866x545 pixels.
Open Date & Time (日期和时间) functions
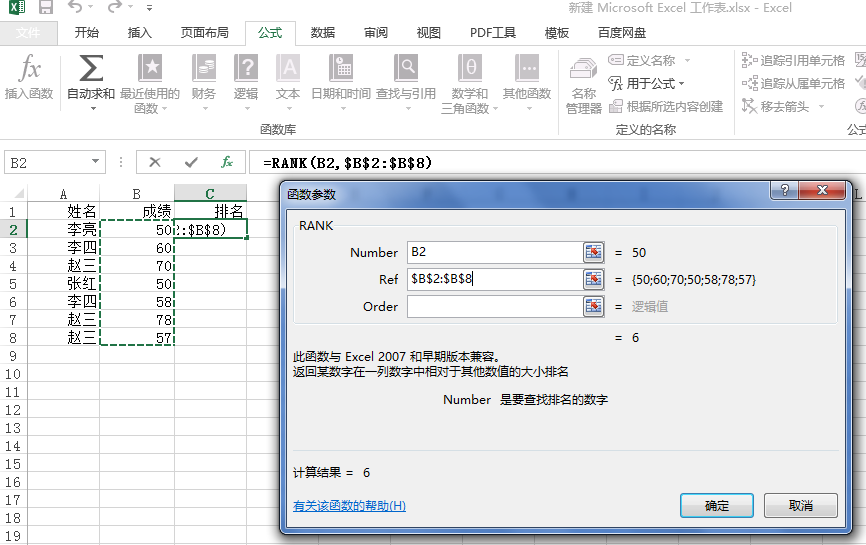[341, 82]
